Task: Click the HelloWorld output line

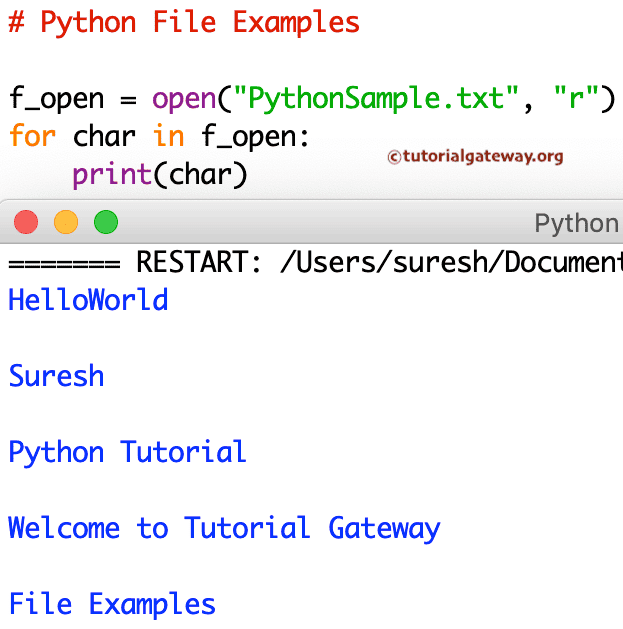Action: click(88, 300)
